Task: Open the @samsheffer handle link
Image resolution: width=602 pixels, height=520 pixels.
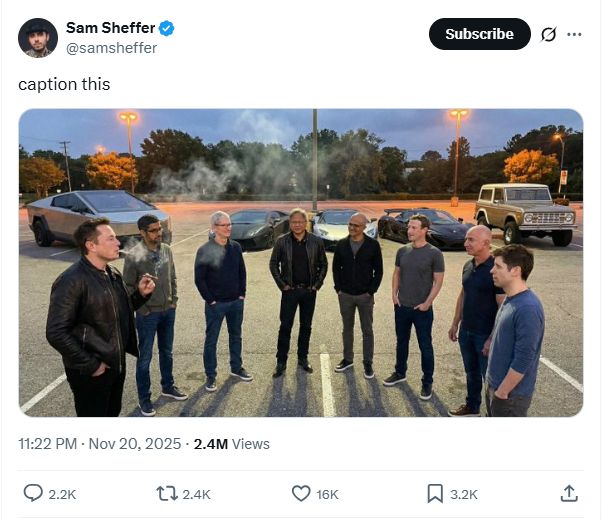Action: (x=111, y=48)
